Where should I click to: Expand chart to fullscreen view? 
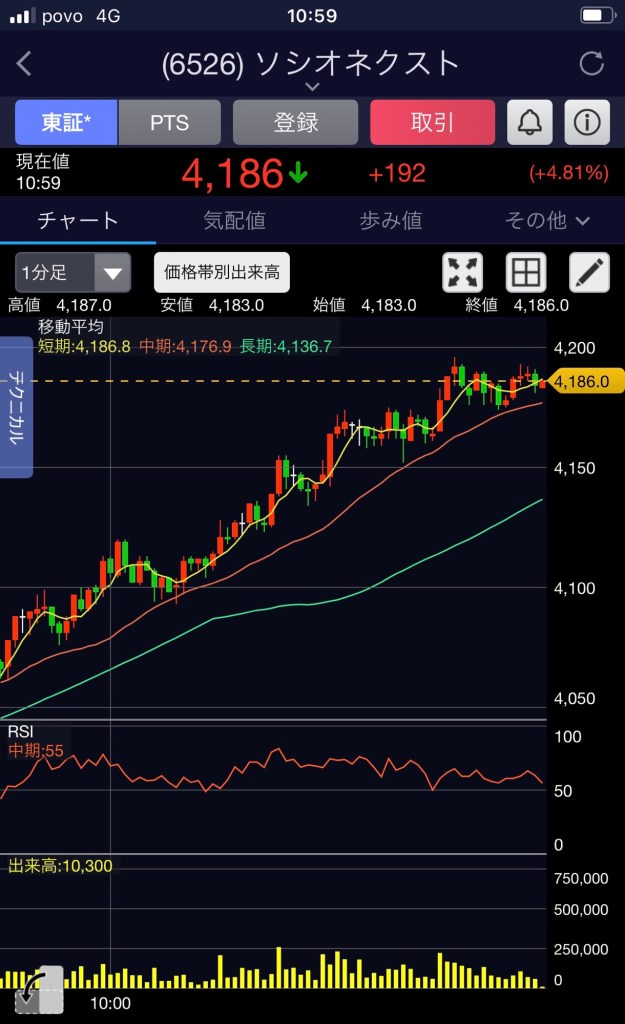coord(462,272)
